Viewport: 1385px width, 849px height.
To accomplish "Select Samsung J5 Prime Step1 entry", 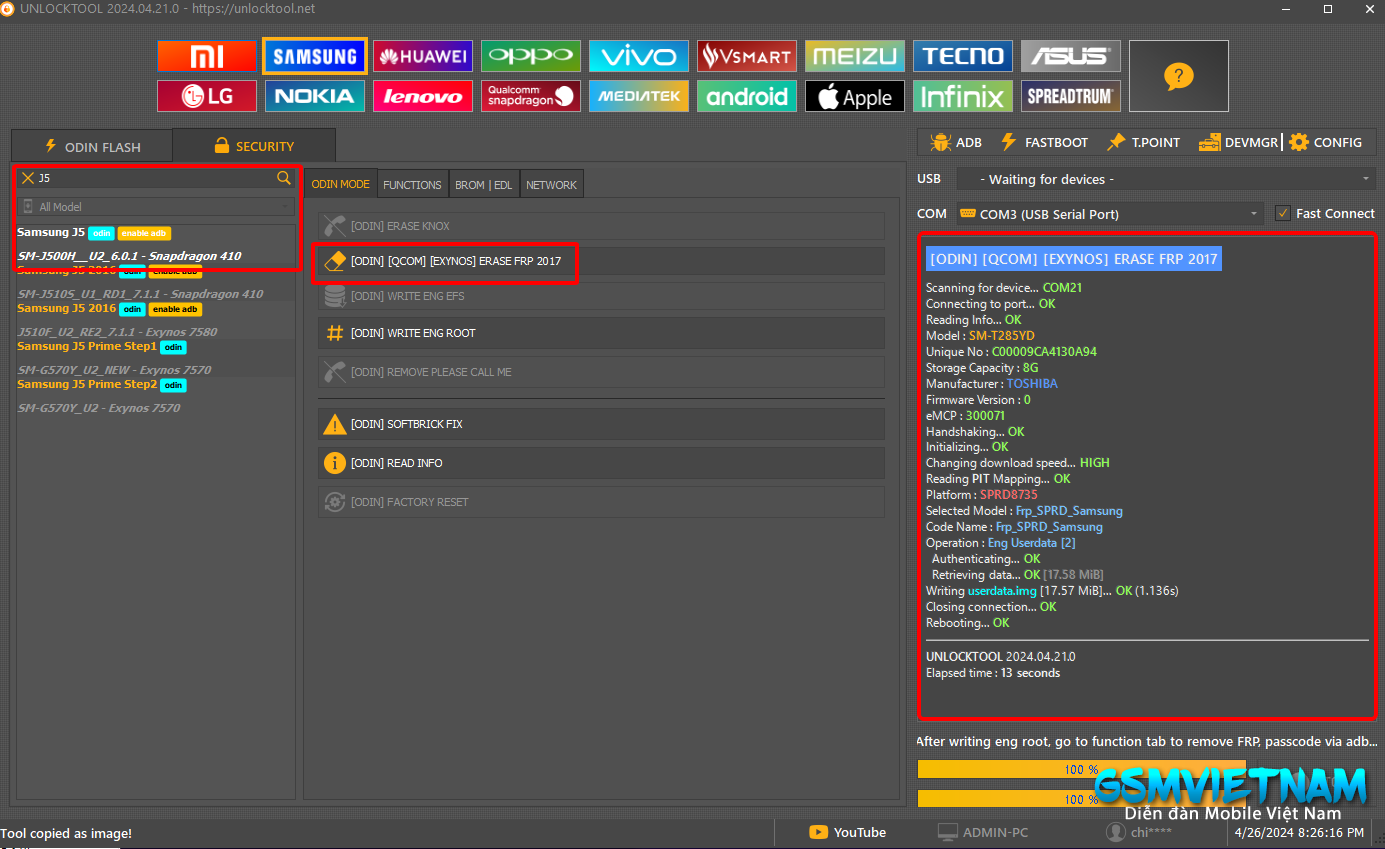I will 87,346.
